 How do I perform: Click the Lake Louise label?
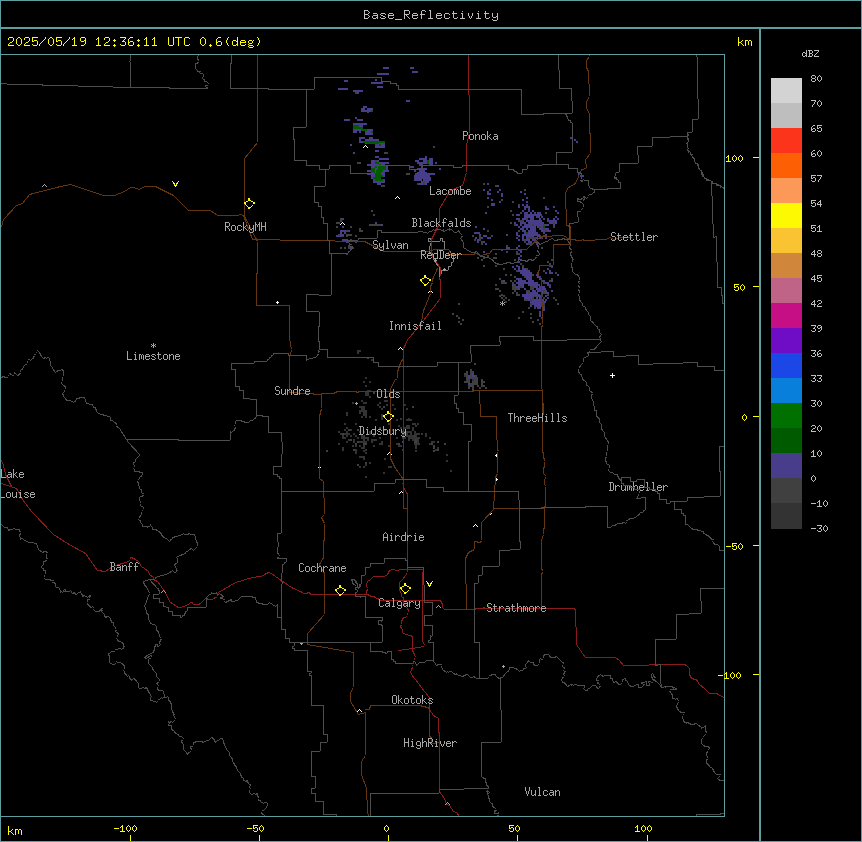pos(16,484)
